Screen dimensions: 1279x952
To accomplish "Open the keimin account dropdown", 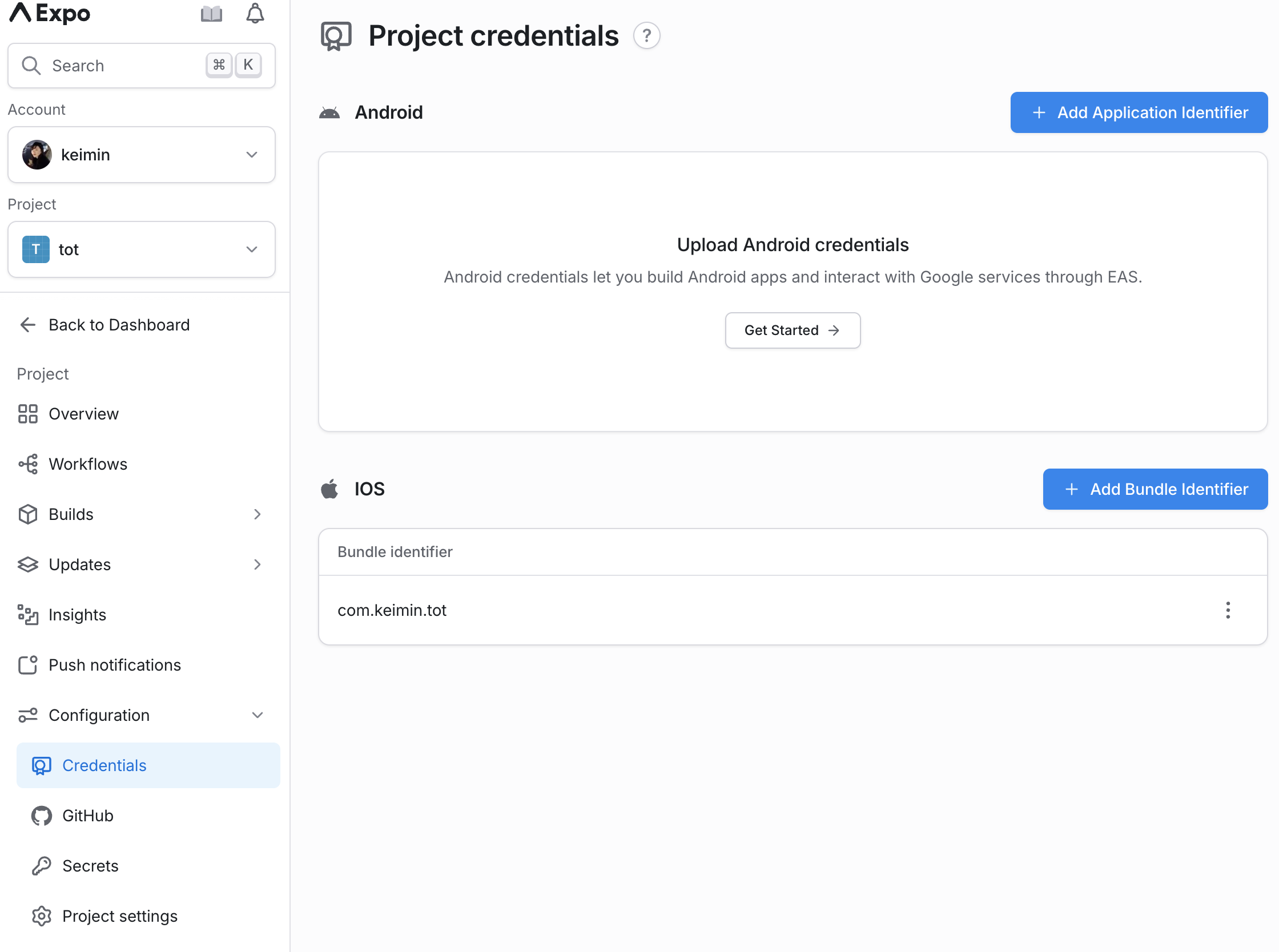I will tap(141, 155).
